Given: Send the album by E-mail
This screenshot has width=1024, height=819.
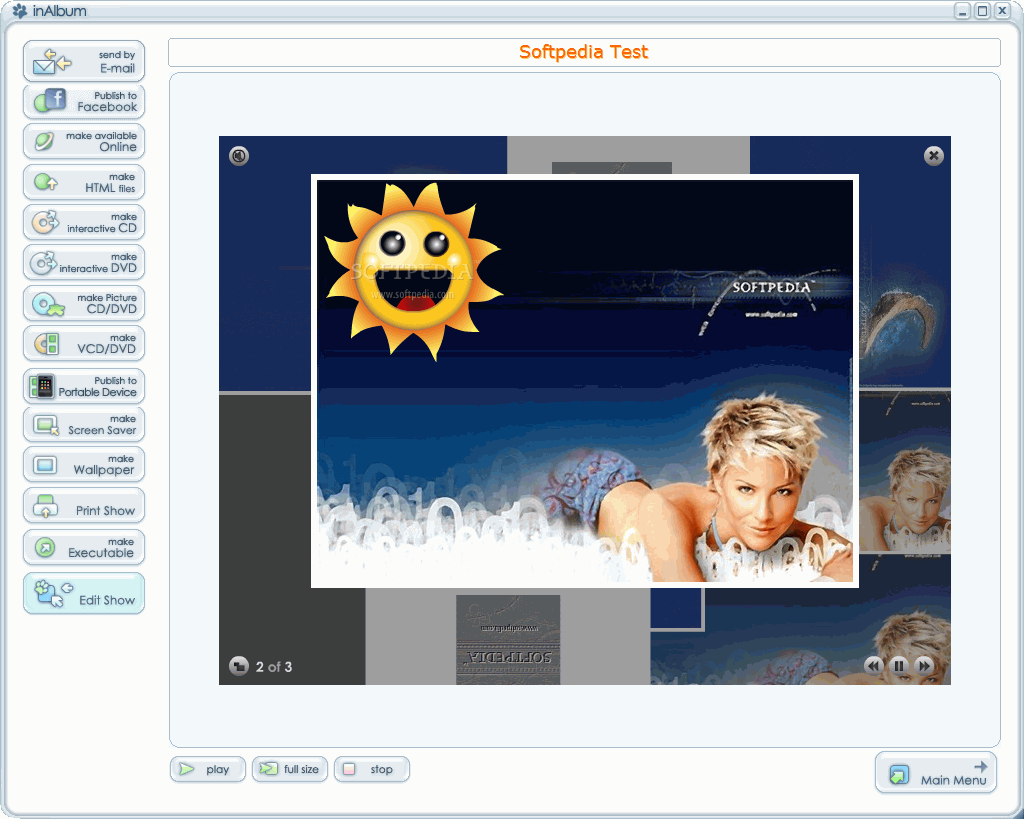Looking at the screenshot, I should point(84,61).
